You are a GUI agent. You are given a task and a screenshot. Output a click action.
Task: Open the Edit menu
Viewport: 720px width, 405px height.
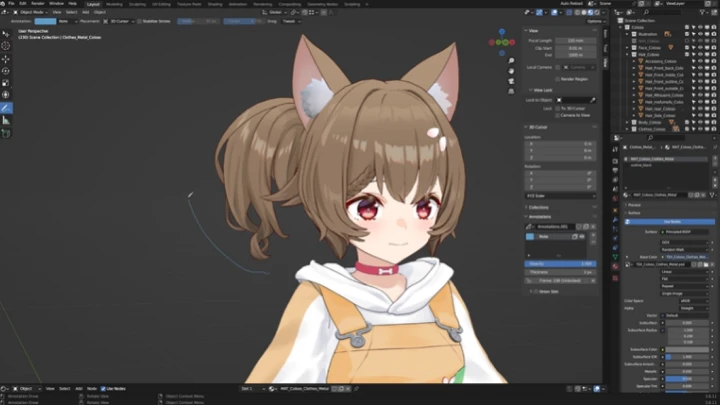tap(22, 4)
